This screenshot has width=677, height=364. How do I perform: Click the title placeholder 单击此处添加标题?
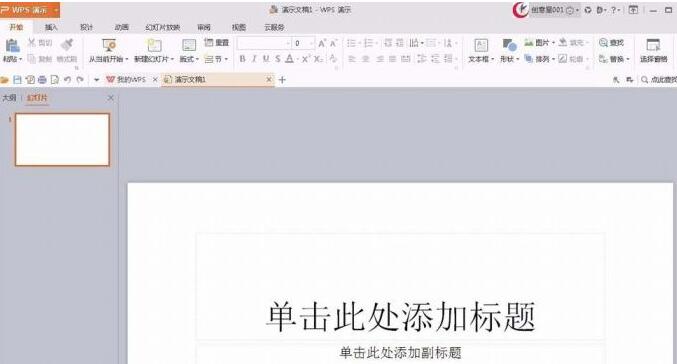pyautogui.click(x=401, y=317)
